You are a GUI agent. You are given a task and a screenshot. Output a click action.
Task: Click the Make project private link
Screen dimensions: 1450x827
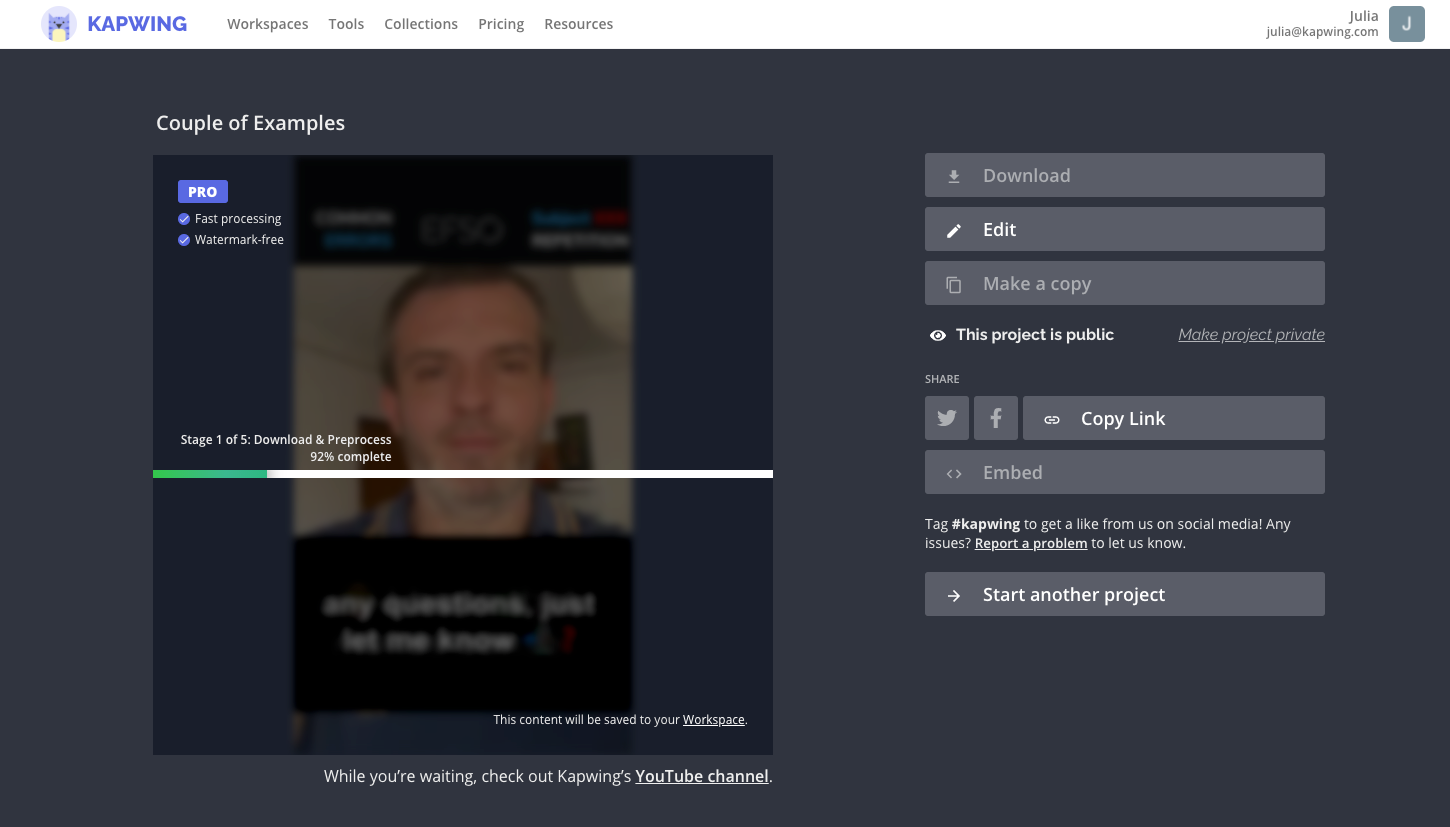point(1251,335)
